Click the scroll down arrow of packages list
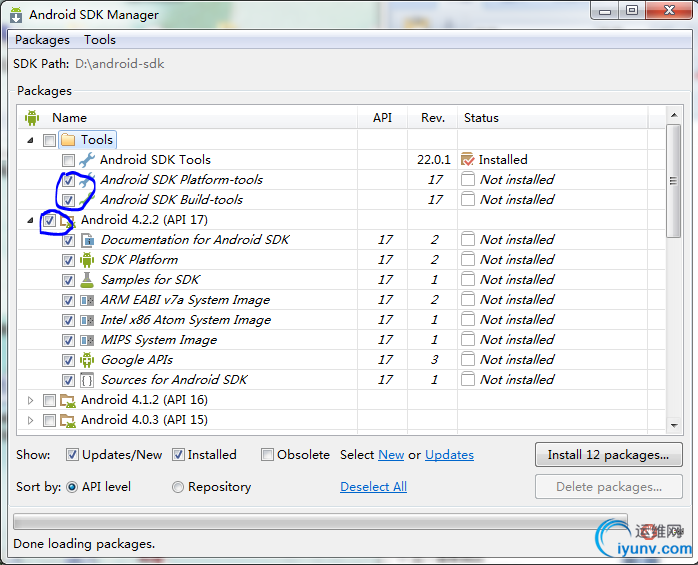 pyautogui.click(x=674, y=426)
